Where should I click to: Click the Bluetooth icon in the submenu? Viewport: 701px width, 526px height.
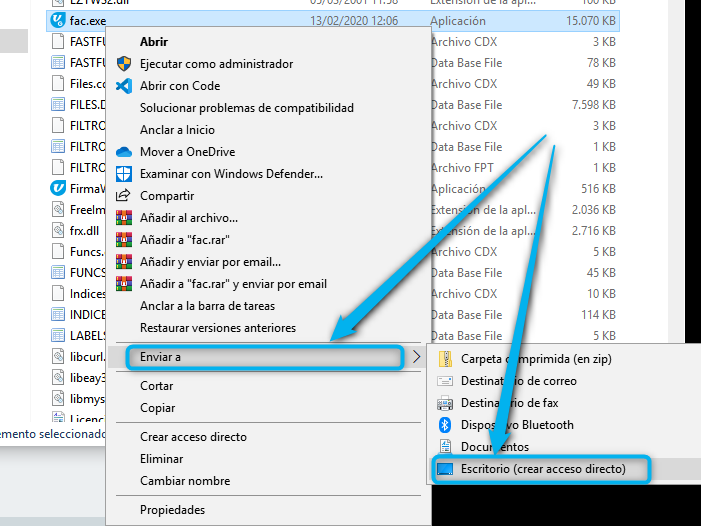click(x=445, y=425)
